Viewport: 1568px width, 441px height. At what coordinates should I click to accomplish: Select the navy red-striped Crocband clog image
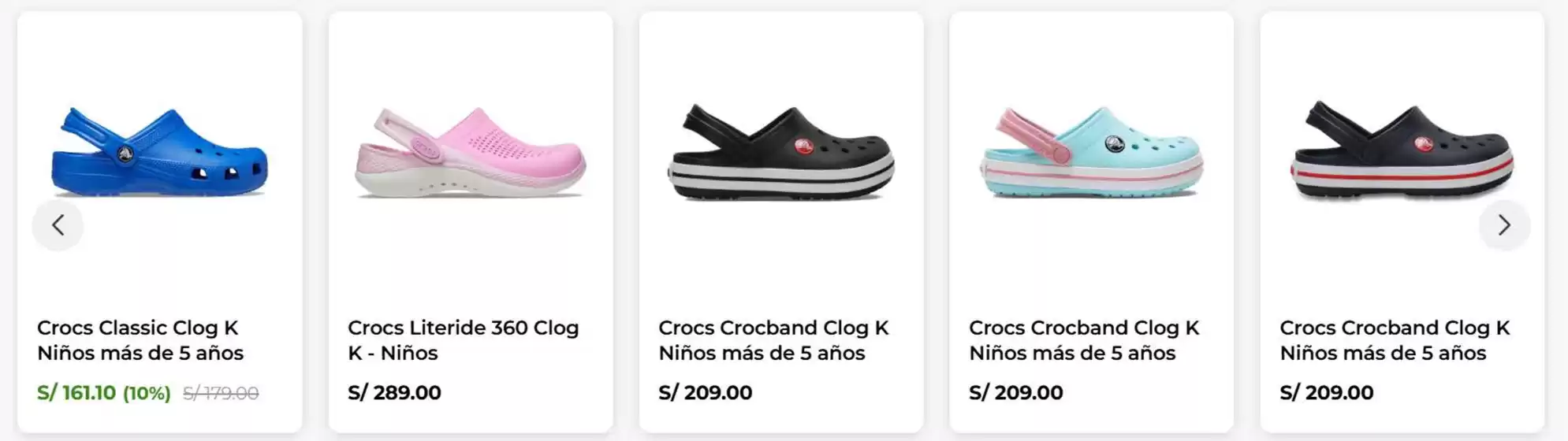(x=1402, y=153)
